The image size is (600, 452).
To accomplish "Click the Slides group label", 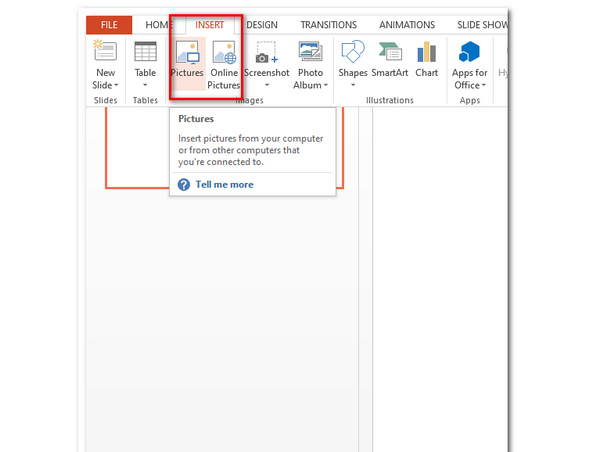I will click(x=106, y=100).
